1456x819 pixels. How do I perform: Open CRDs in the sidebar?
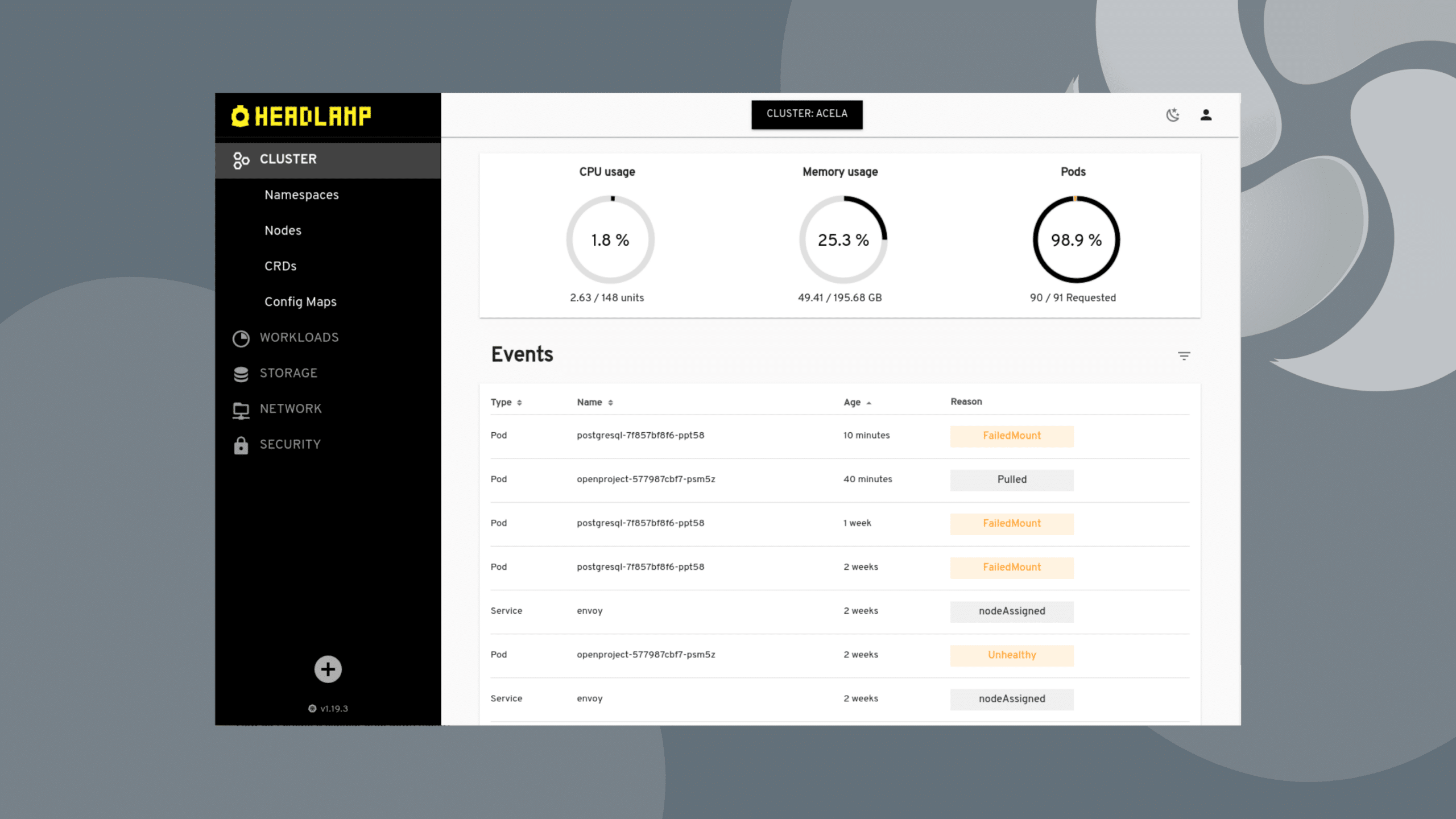click(x=280, y=266)
